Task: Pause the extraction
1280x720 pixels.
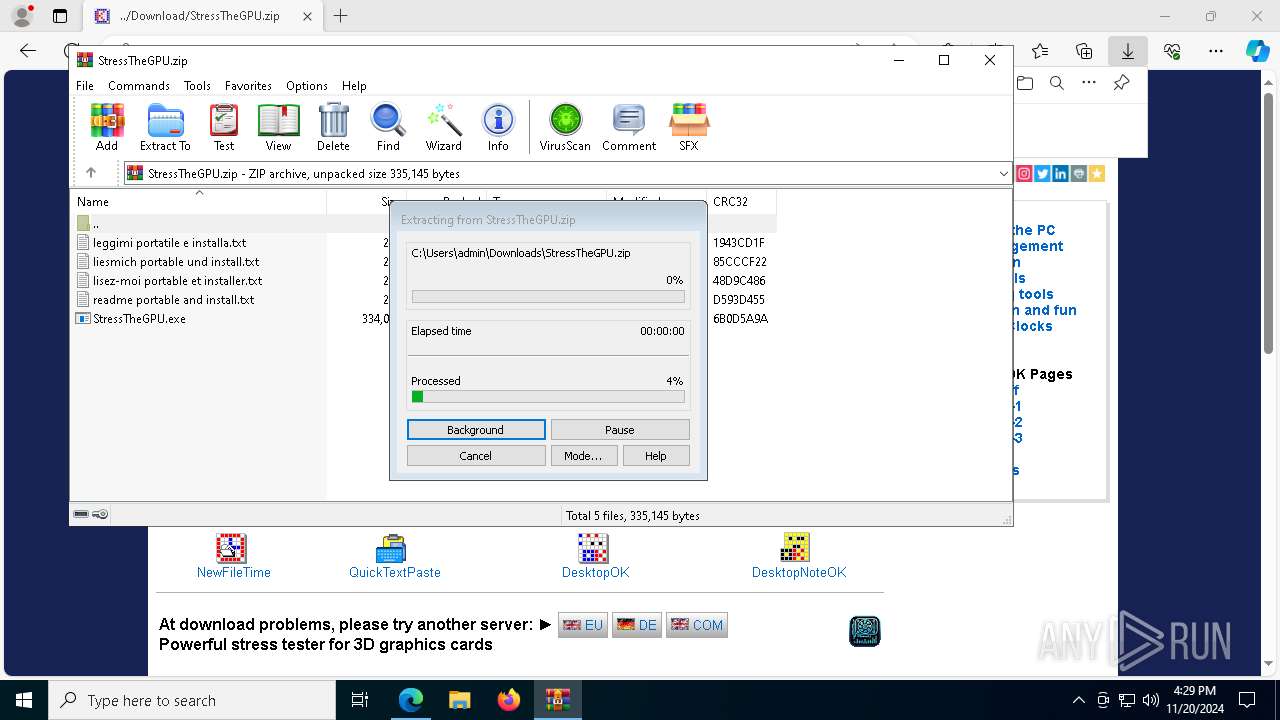Action: (620, 430)
